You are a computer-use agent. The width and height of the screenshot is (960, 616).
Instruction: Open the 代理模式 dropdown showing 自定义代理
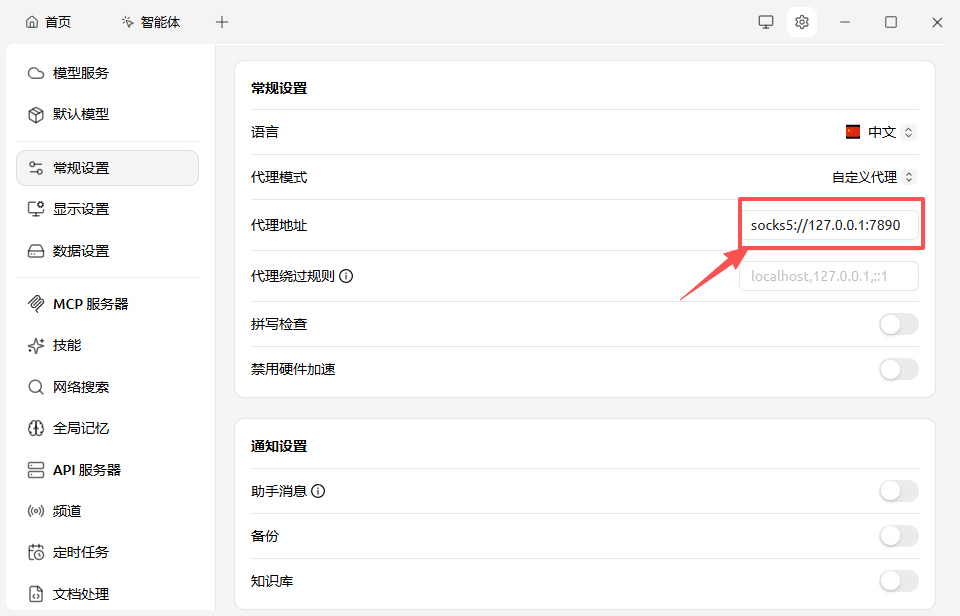[874, 177]
